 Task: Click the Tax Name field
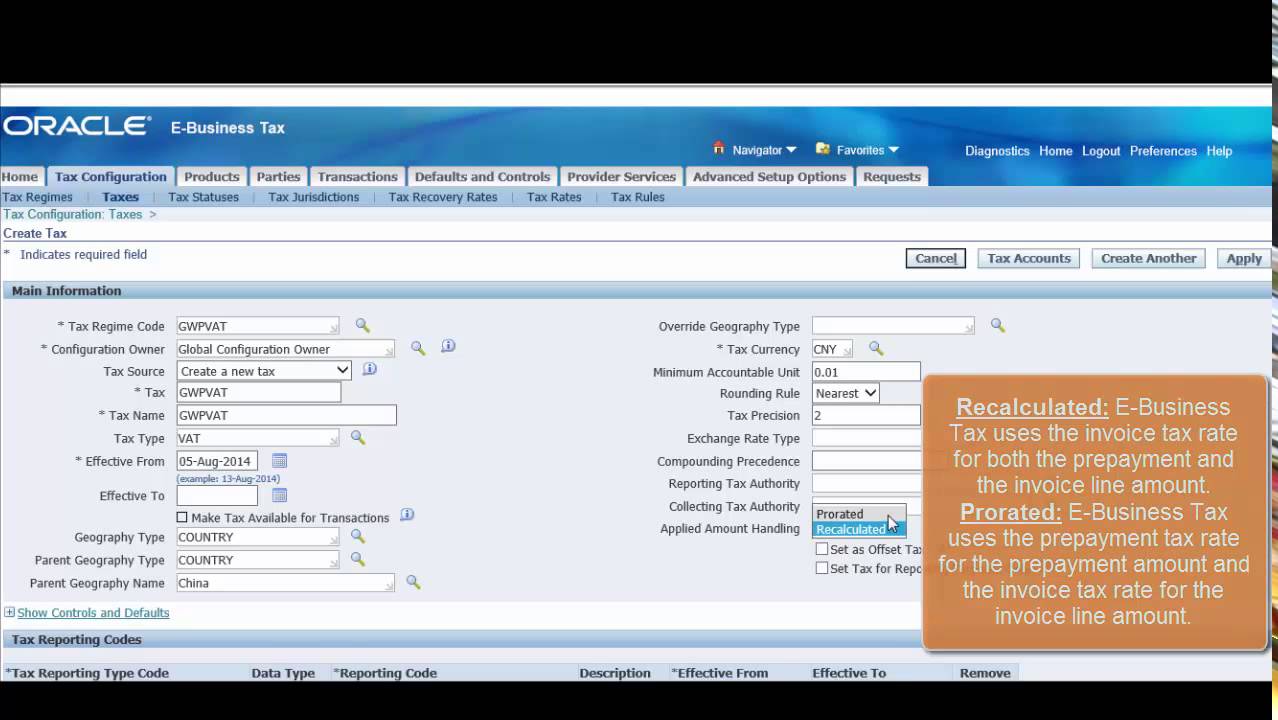[287, 415]
